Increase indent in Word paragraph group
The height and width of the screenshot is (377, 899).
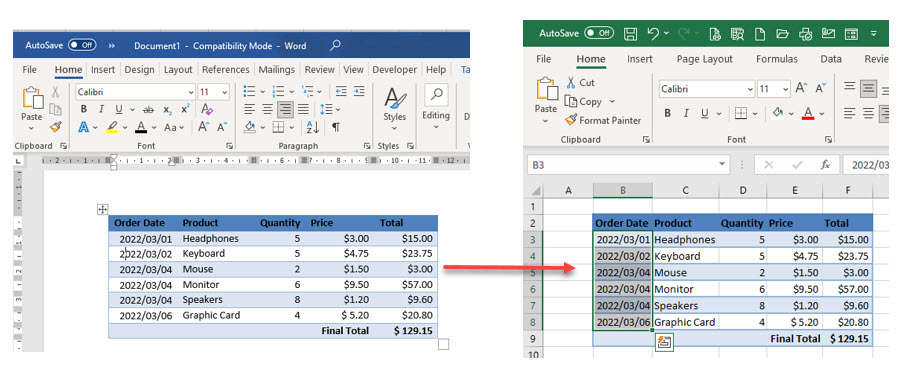click(359, 92)
